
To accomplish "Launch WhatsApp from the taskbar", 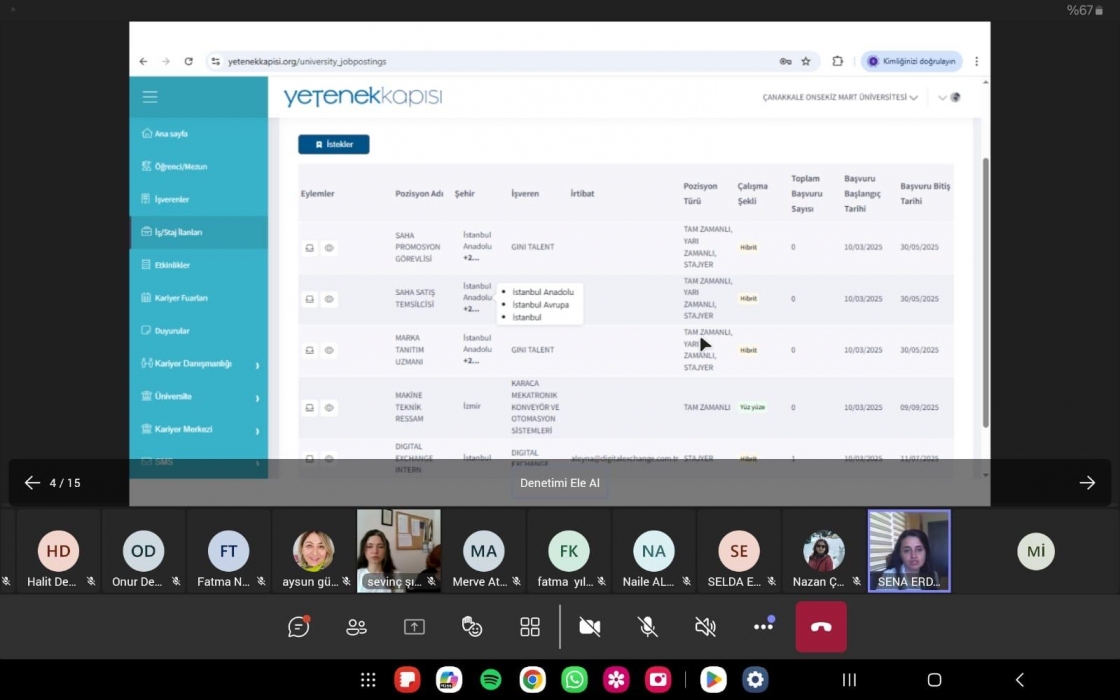I will click(x=574, y=679).
